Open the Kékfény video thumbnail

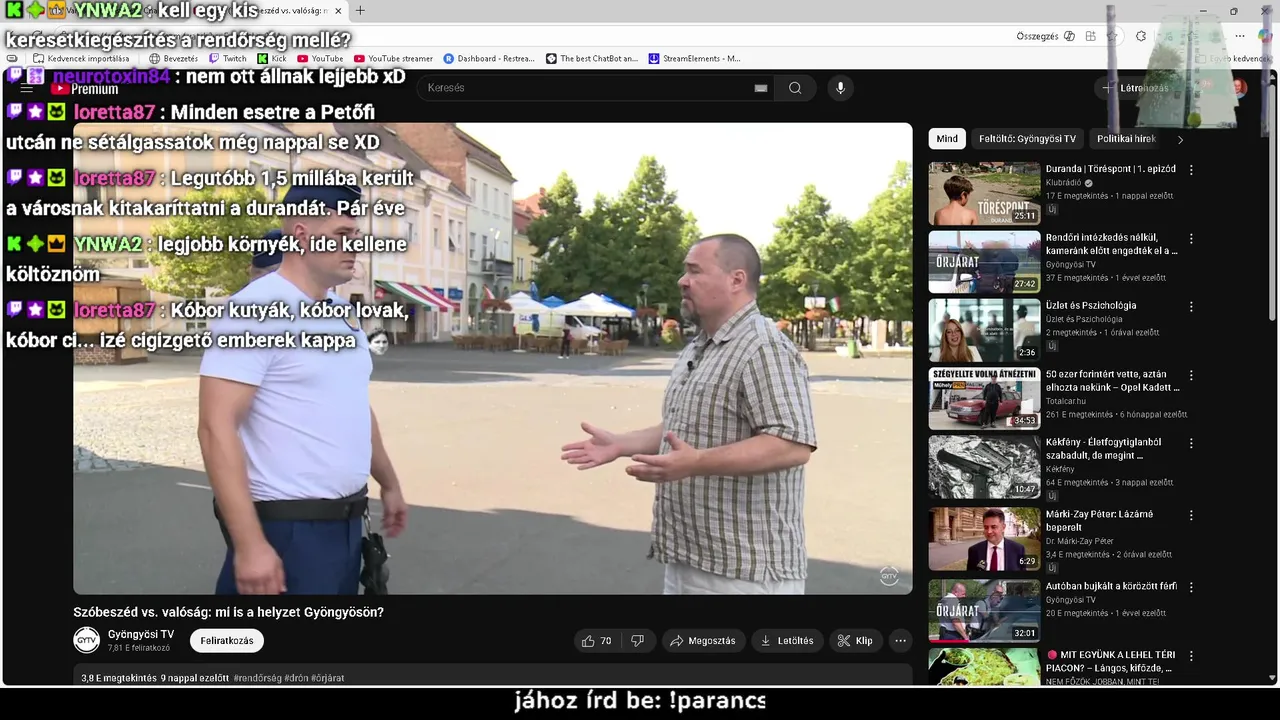pyautogui.click(x=984, y=467)
